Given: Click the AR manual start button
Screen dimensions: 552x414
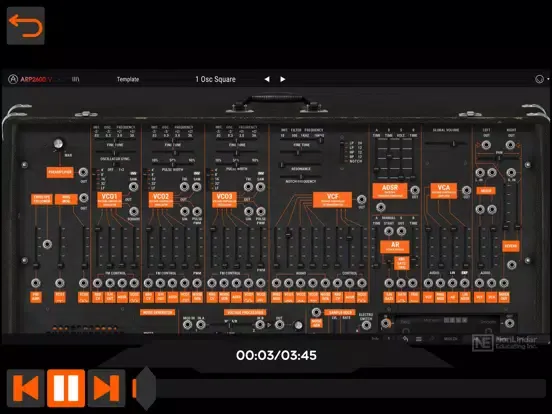Looking at the screenshot, I should (388, 231).
